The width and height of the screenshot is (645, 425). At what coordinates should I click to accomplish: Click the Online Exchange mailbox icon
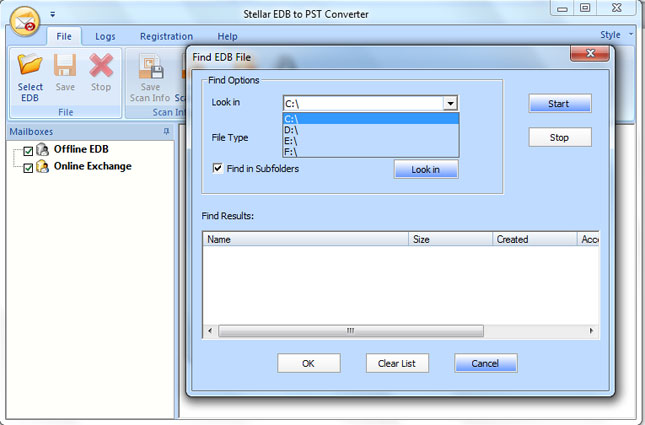[43, 167]
